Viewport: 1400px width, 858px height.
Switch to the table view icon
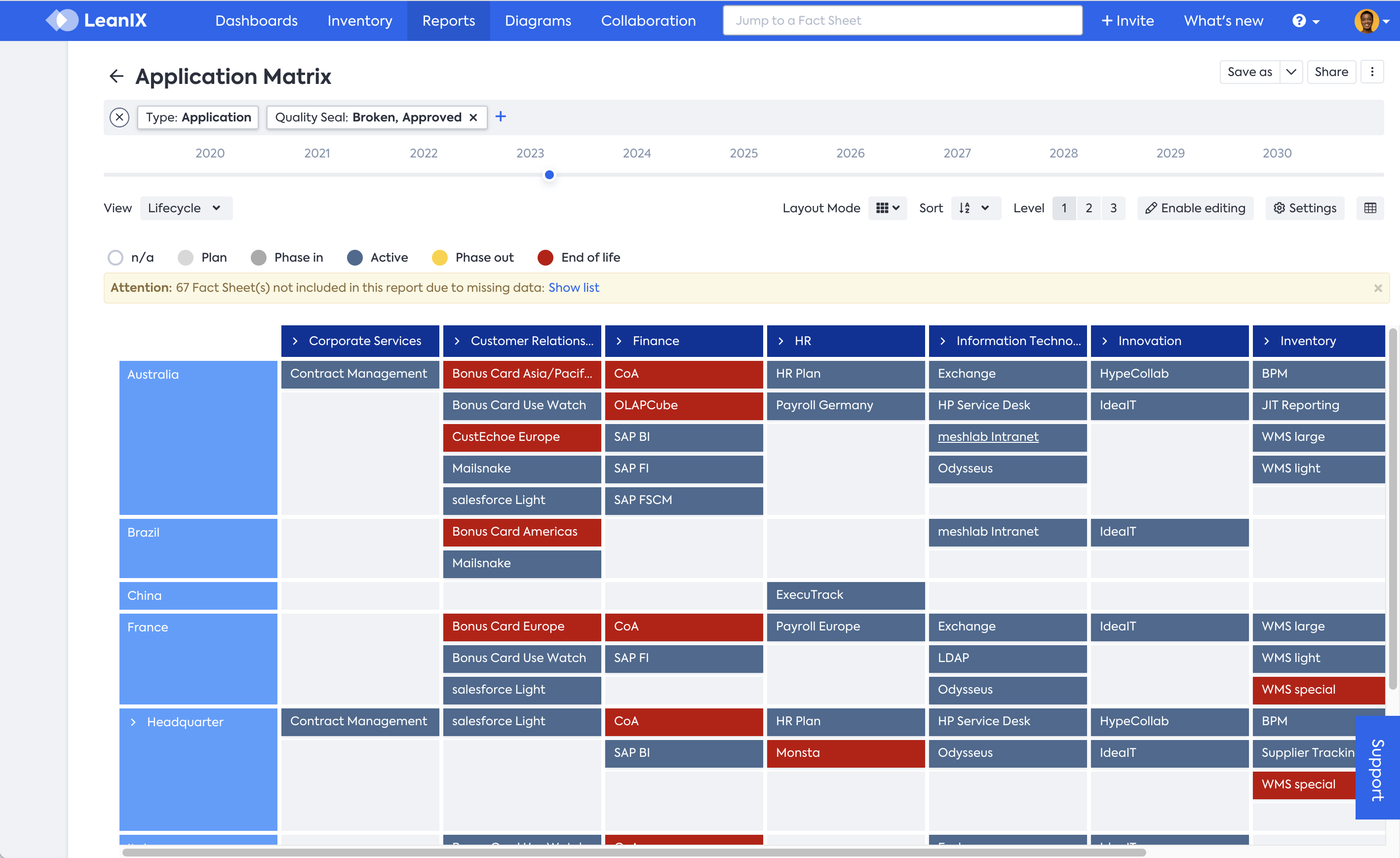(1370, 208)
